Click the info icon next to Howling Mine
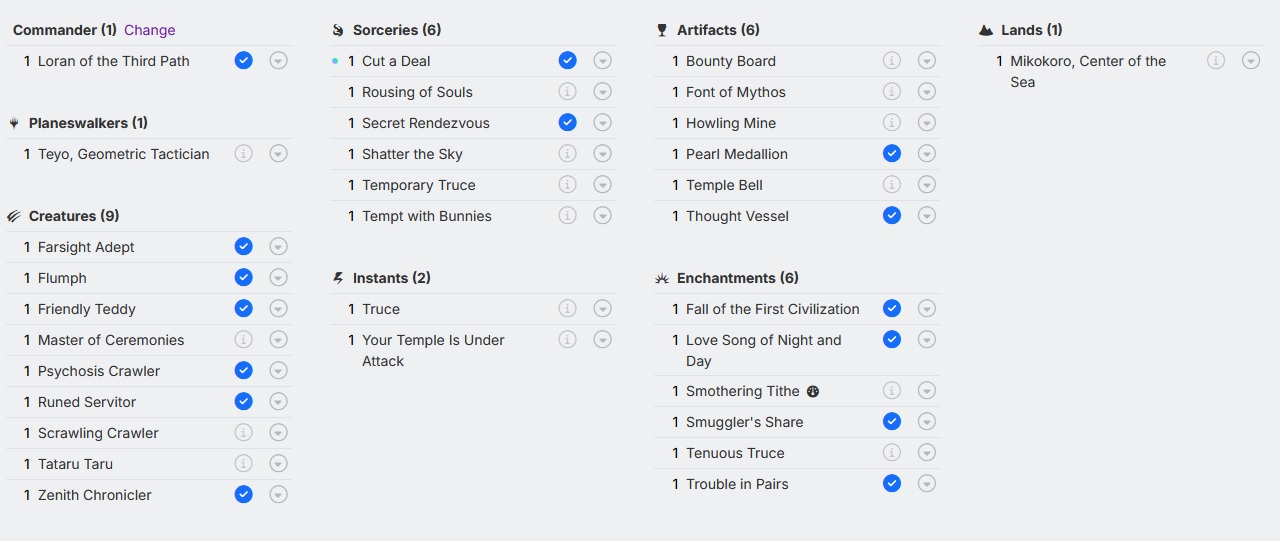This screenshot has width=1280, height=541. tap(892, 123)
